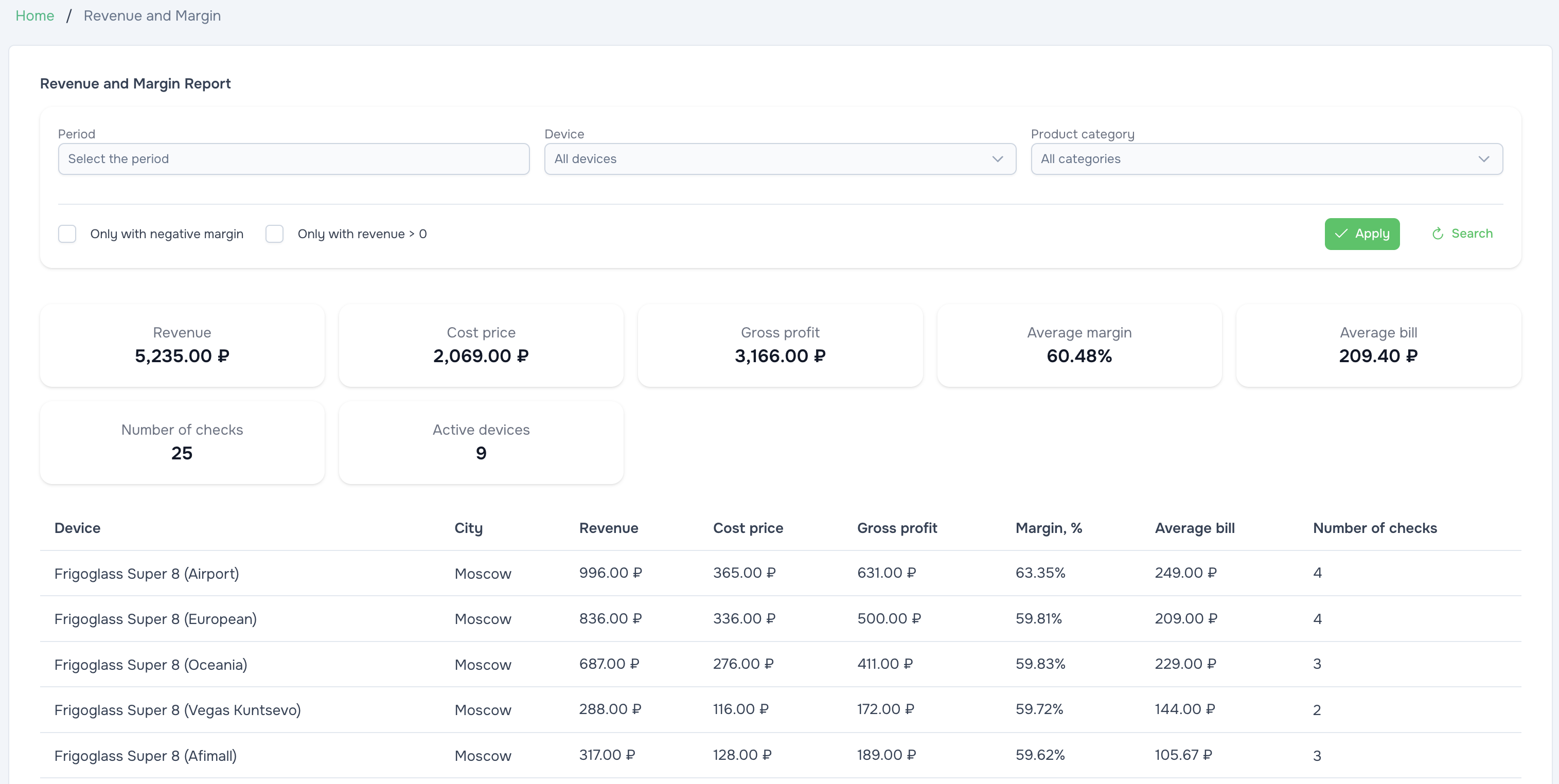Click the All devices chevron arrow
This screenshot has width=1559, height=784.
997,159
